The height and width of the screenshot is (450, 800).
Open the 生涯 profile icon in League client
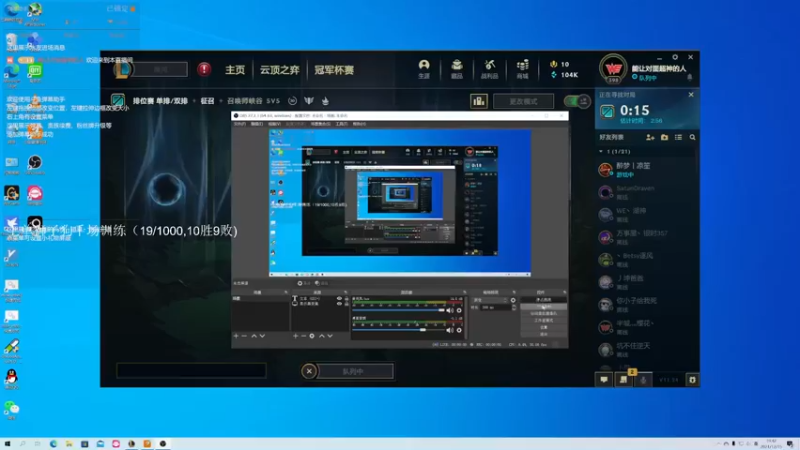424,68
